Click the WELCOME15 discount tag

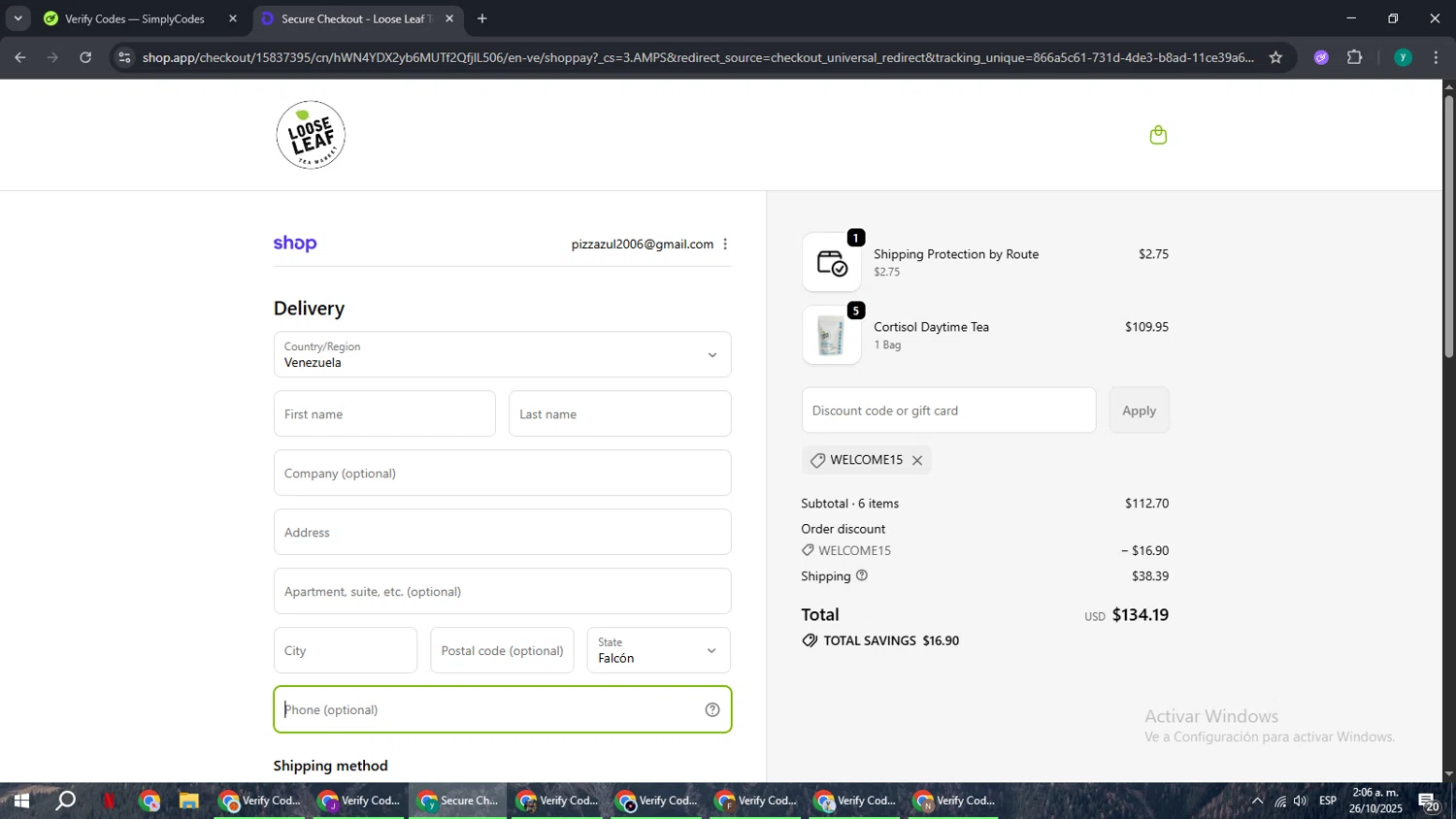866,460
